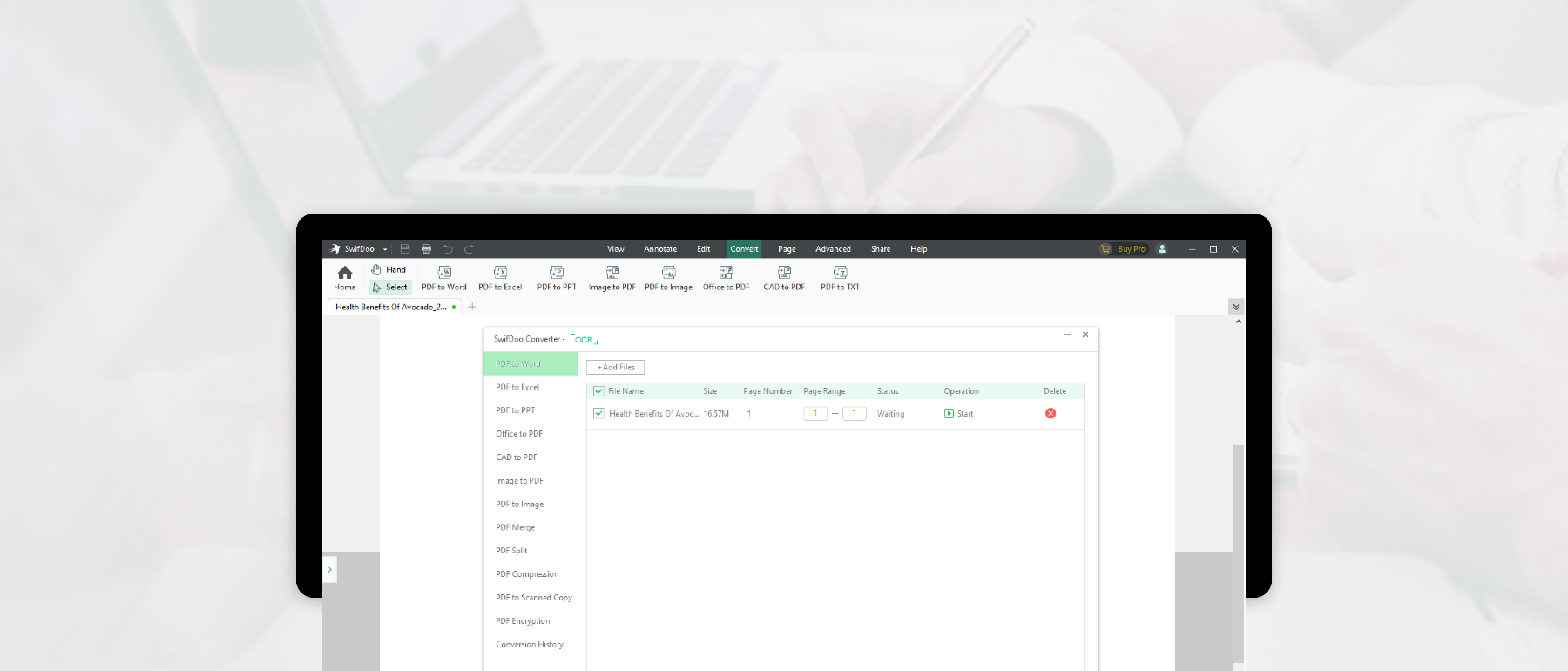Choose PDF to Word in the ribbon

pos(444,278)
